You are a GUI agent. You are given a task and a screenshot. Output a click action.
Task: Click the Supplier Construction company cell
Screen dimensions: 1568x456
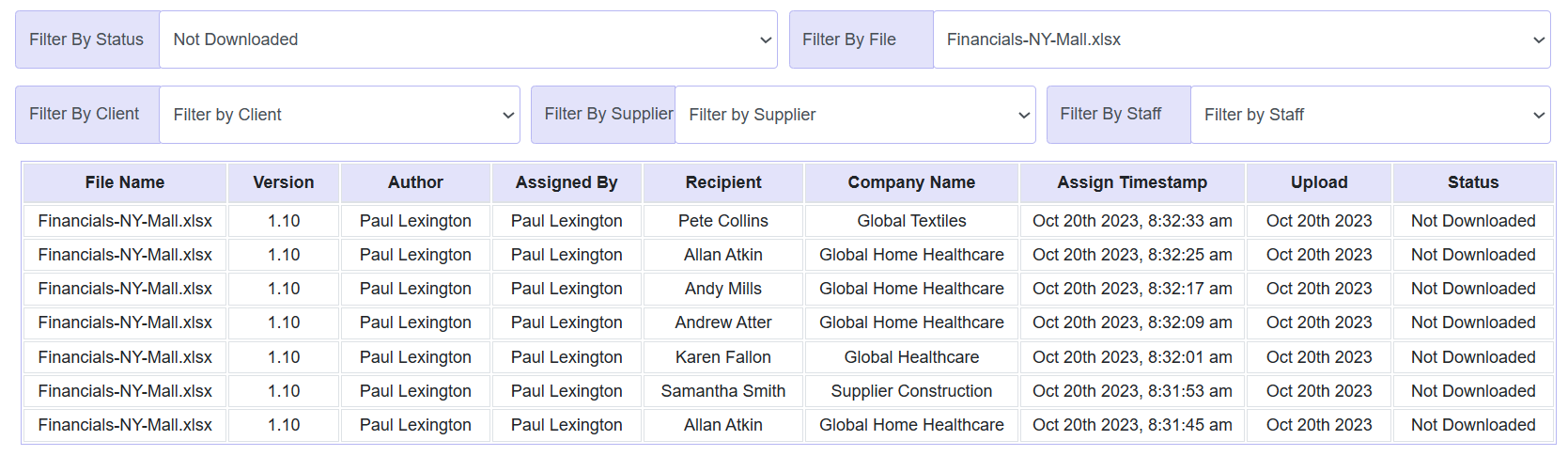[x=911, y=391]
